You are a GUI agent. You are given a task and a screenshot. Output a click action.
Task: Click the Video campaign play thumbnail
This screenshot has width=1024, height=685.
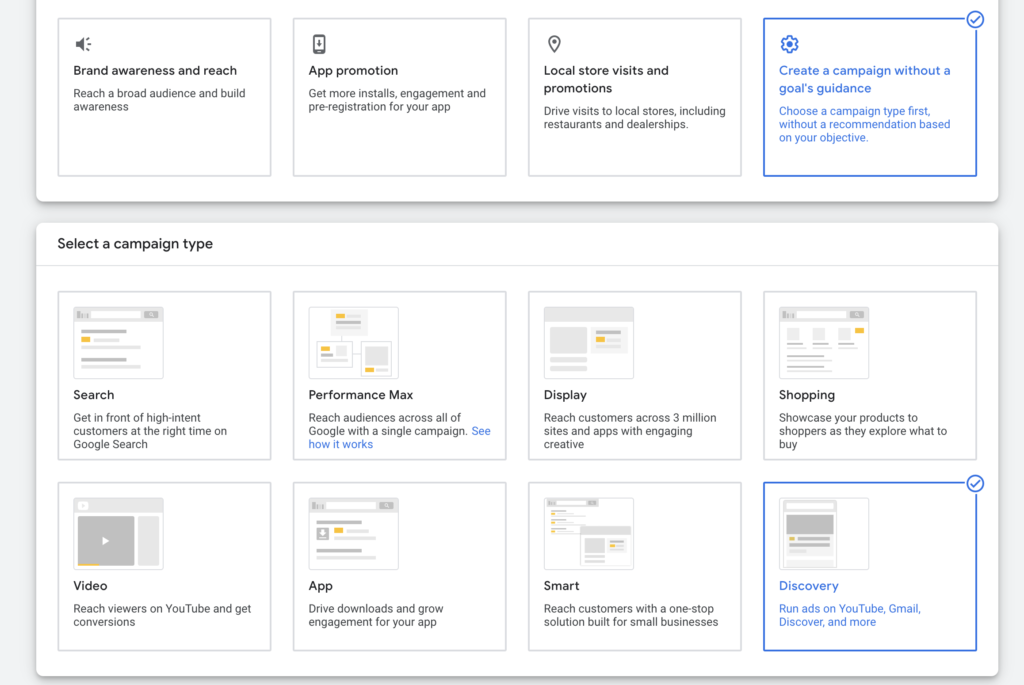tap(118, 534)
